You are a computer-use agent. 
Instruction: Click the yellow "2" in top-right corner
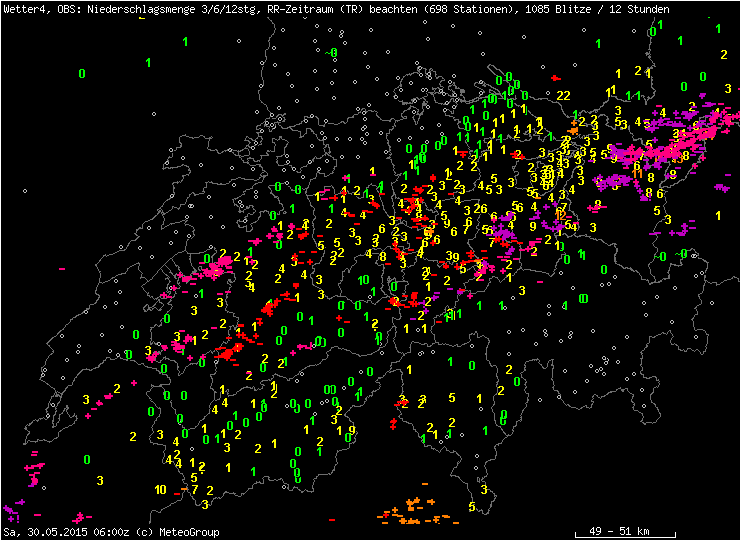coord(721,54)
